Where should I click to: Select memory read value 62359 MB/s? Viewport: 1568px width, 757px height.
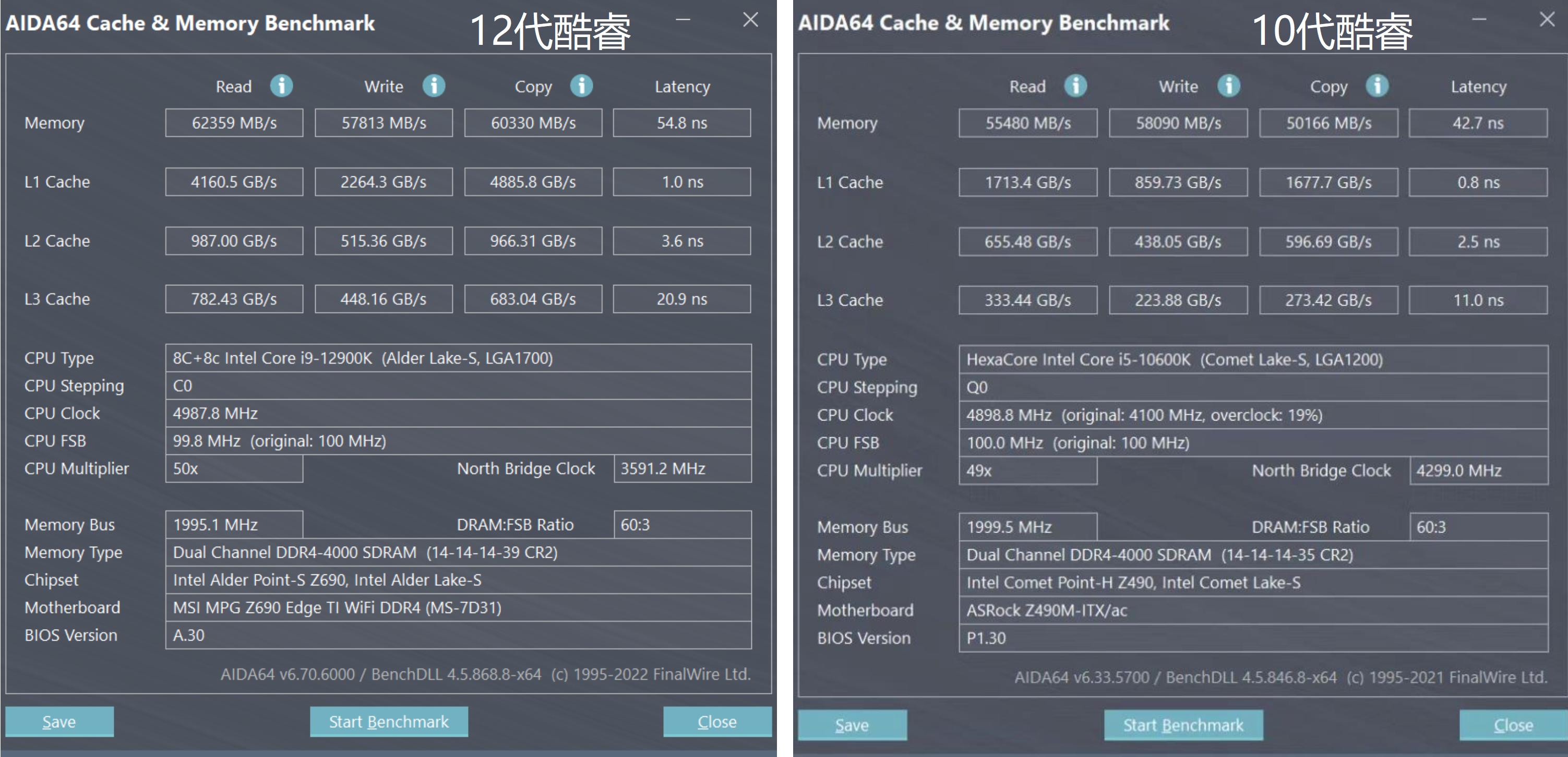pyautogui.click(x=234, y=123)
